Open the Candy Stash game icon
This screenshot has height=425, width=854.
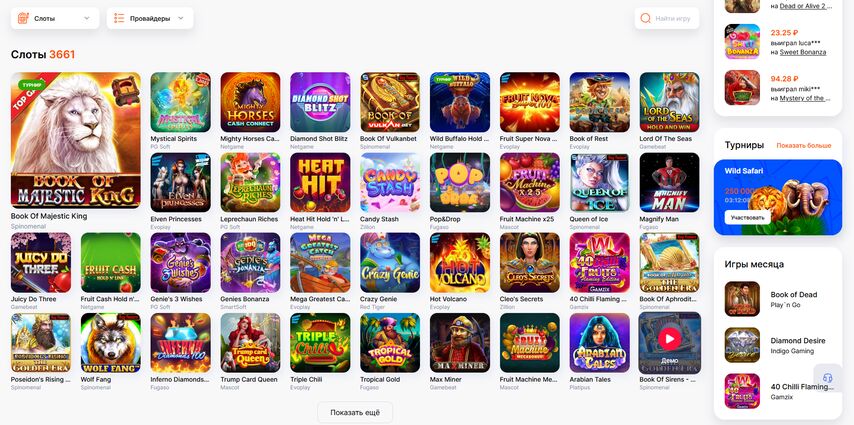[x=390, y=182]
